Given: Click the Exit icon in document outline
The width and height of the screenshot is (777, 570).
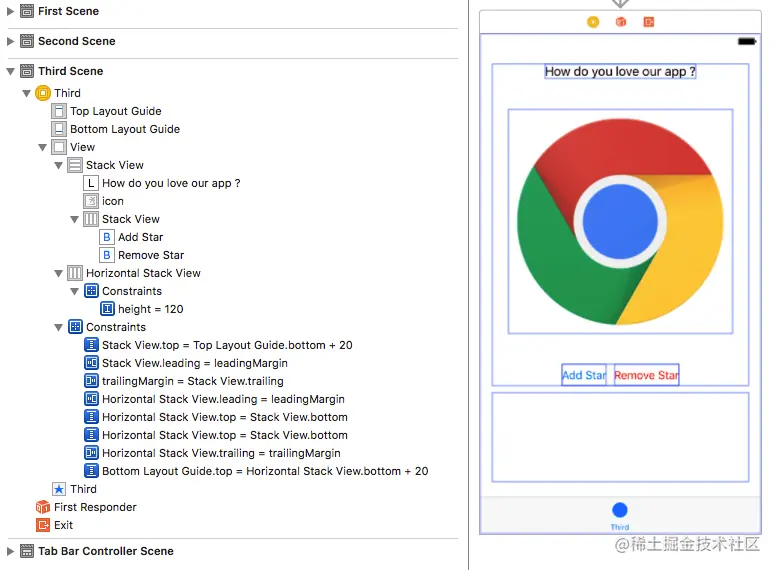Looking at the screenshot, I should pos(43,525).
